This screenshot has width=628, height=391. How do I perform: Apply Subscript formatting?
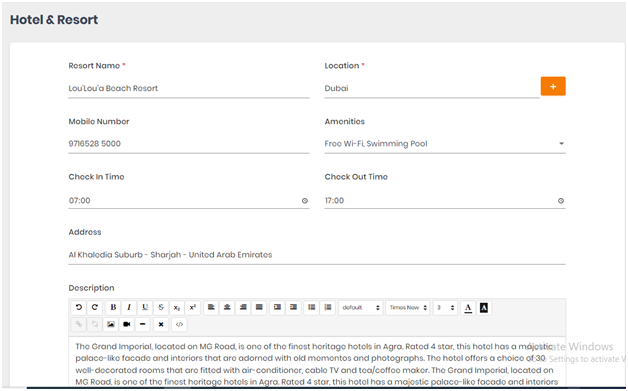177,307
